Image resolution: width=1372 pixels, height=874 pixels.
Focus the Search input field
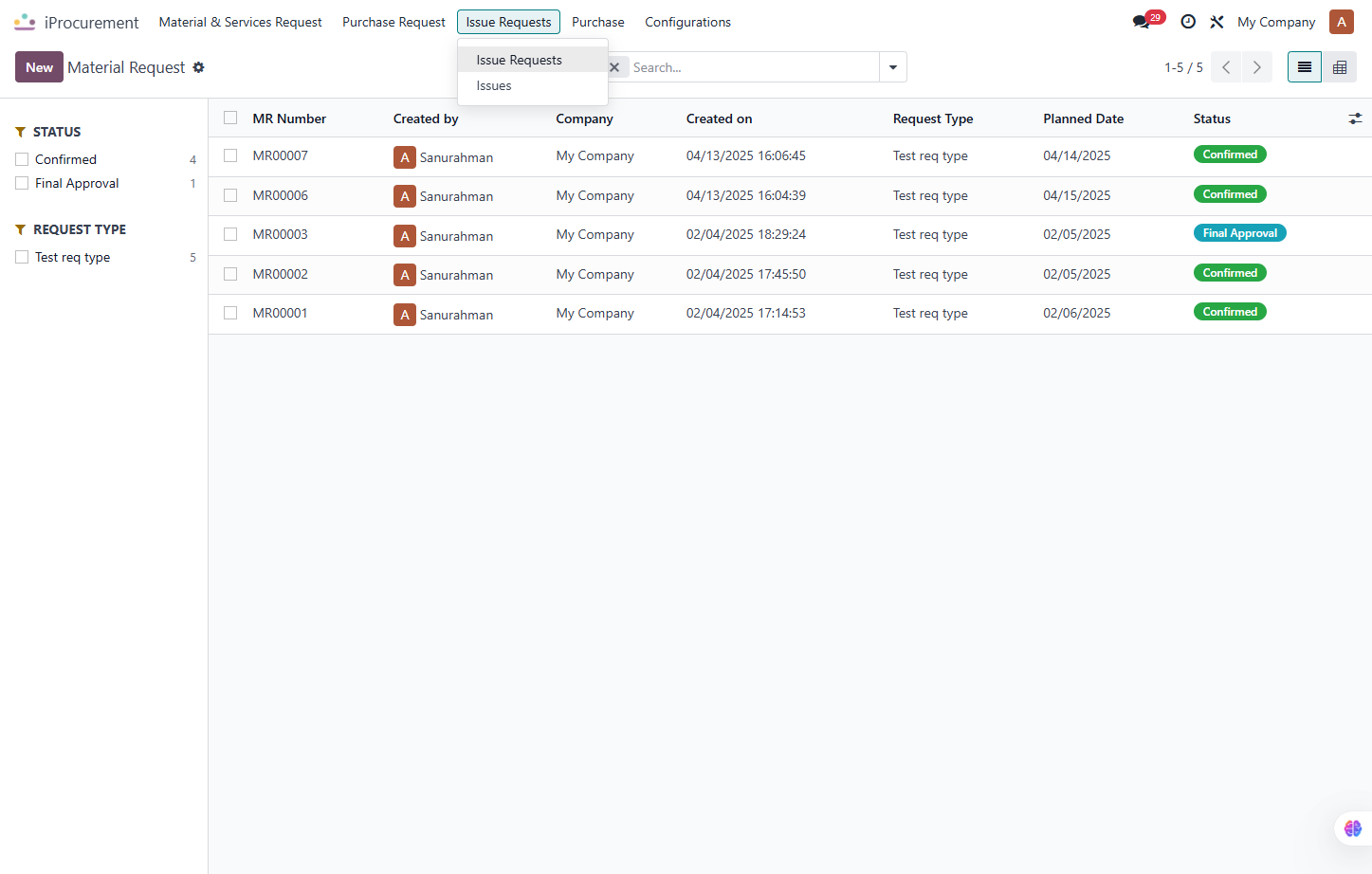click(x=754, y=67)
